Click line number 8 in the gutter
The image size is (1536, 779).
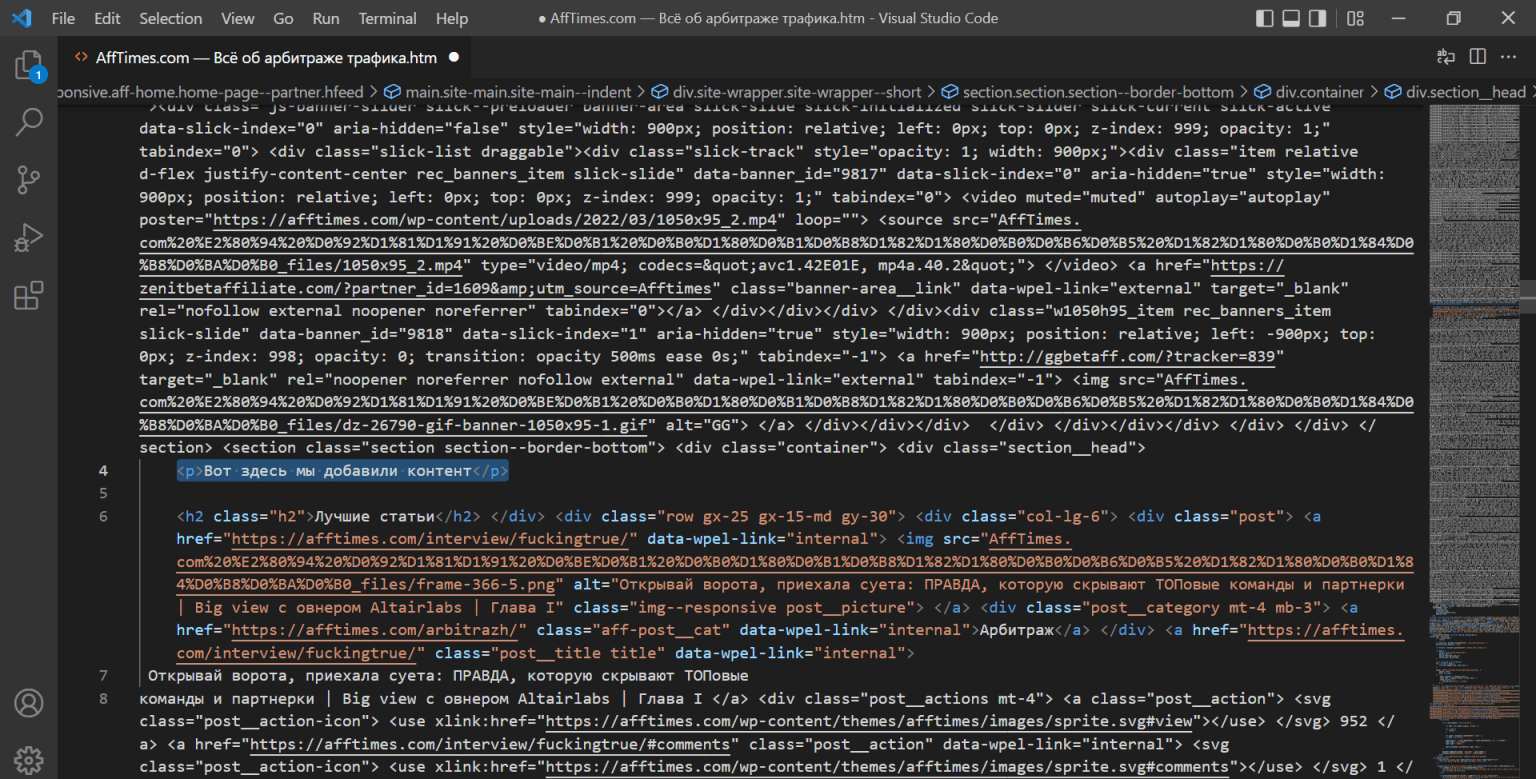click(x=104, y=699)
